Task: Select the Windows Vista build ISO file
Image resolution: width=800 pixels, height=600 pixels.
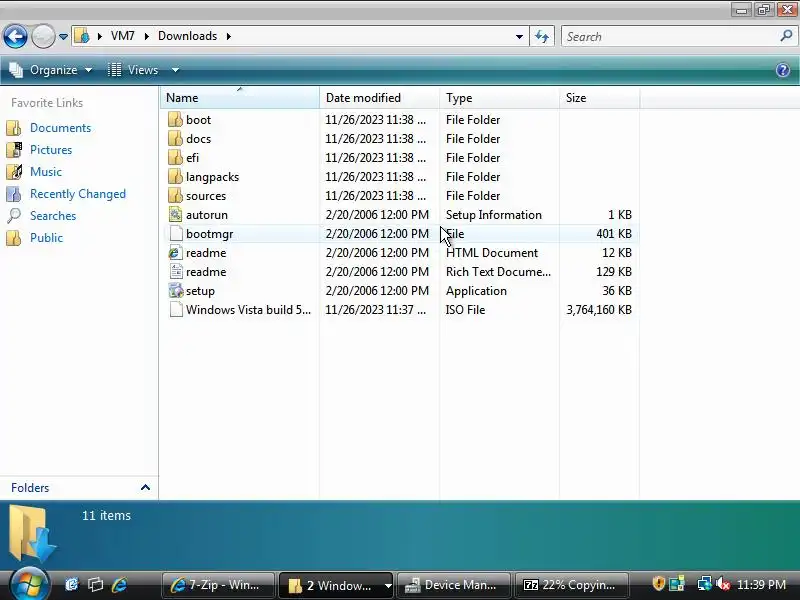Action: tap(248, 310)
